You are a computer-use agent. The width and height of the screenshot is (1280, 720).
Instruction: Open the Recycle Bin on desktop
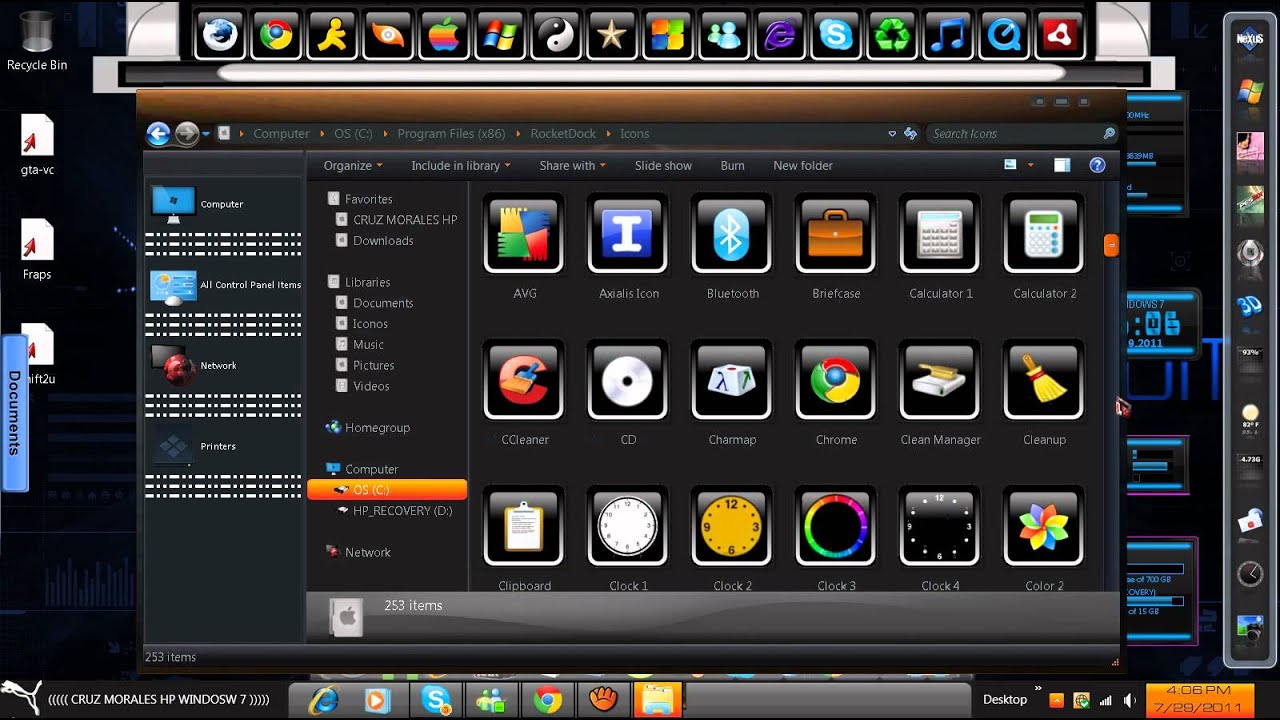pos(37,41)
